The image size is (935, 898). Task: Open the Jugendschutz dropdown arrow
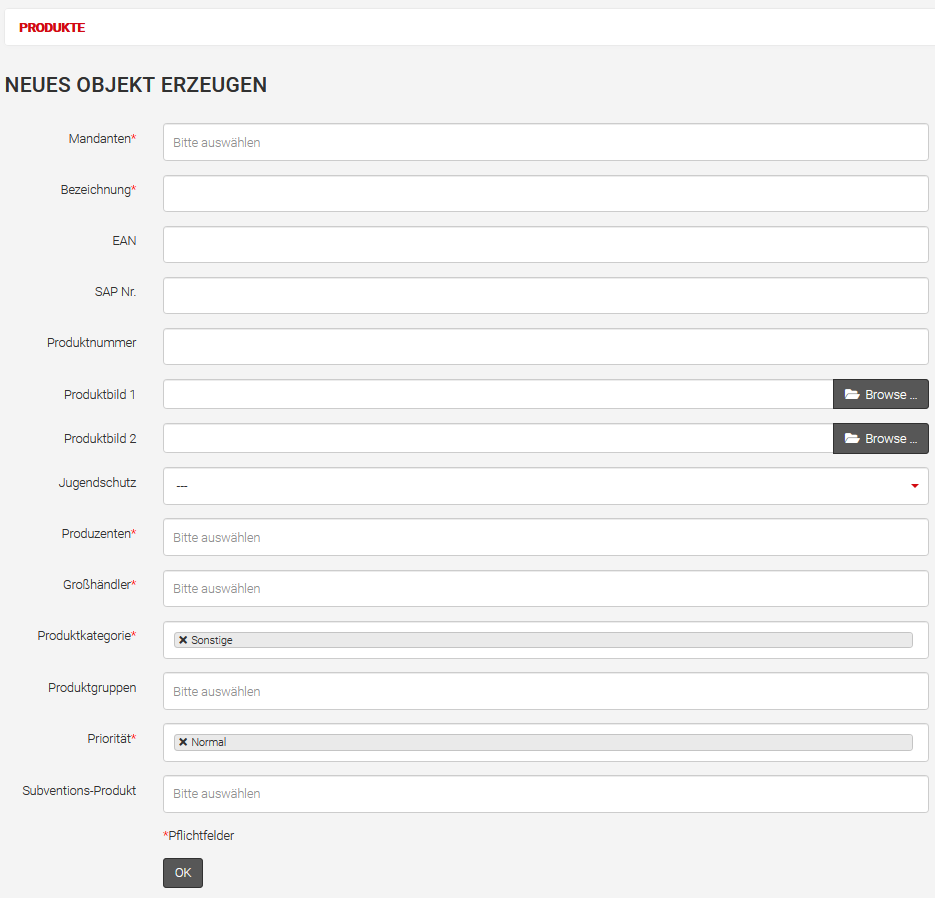pos(914,486)
